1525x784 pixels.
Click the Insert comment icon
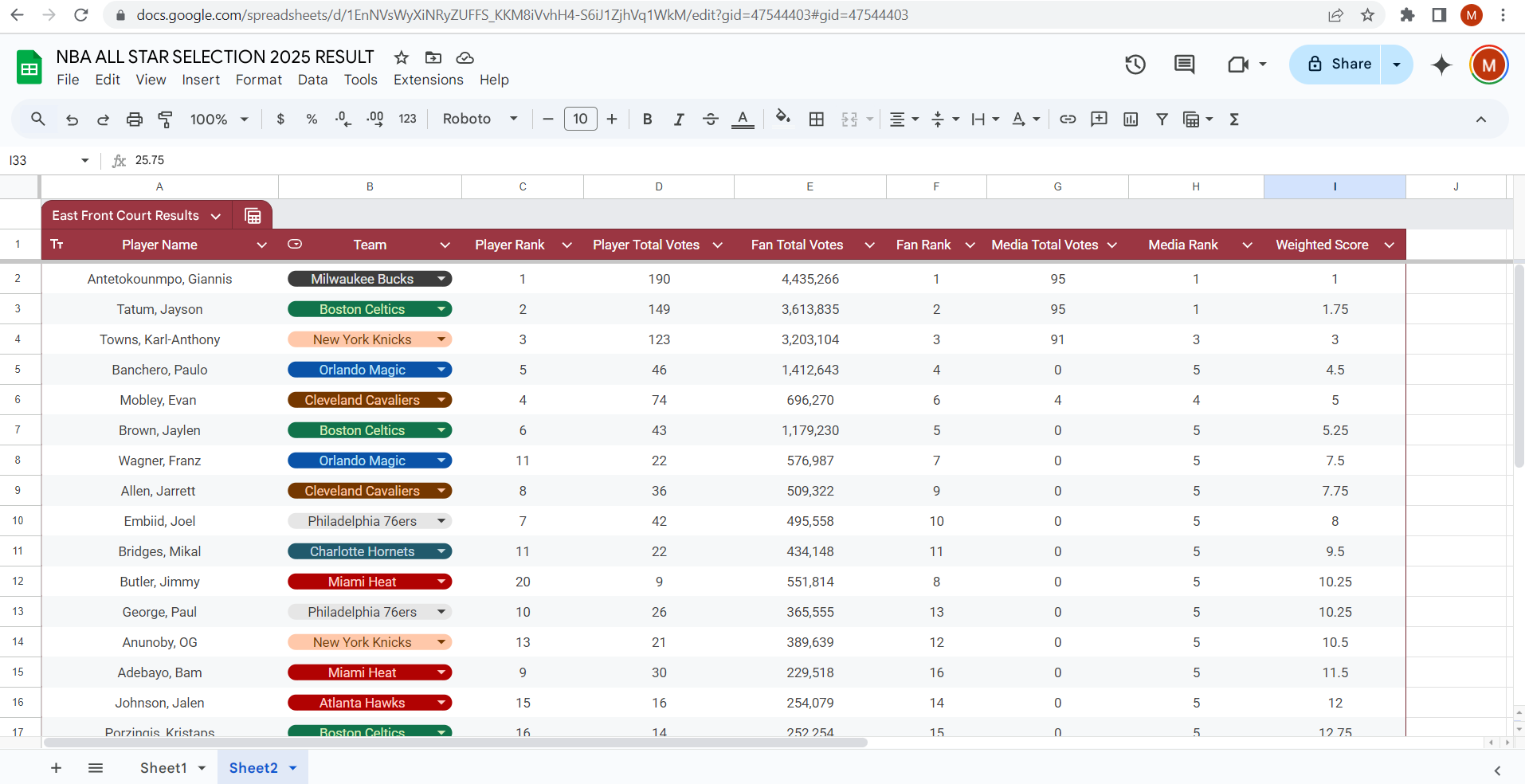(x=1100, y=120)
